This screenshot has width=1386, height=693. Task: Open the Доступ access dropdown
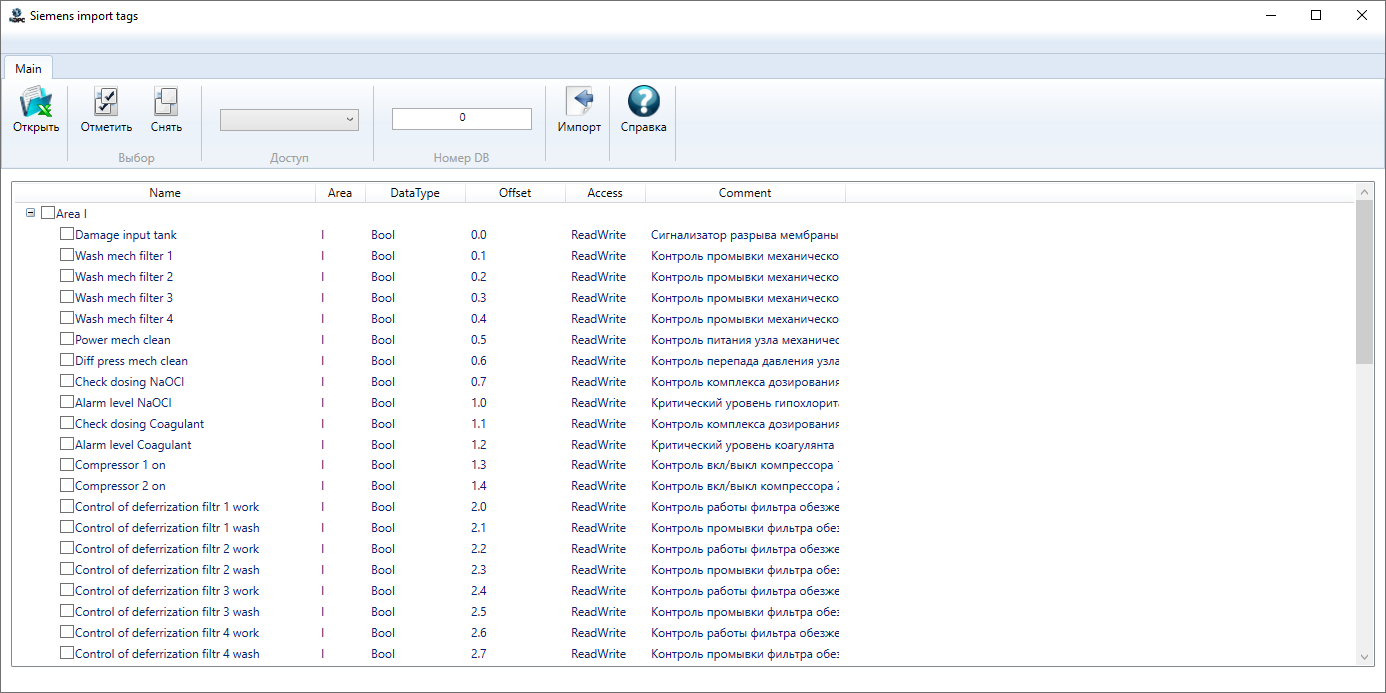289,119
